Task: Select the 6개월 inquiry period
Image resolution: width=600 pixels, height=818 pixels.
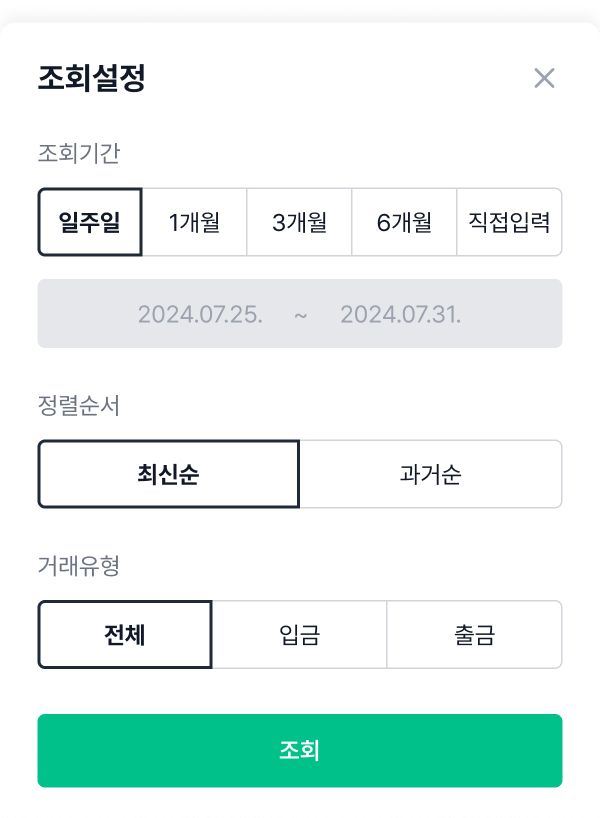Action: pos(404,222)
